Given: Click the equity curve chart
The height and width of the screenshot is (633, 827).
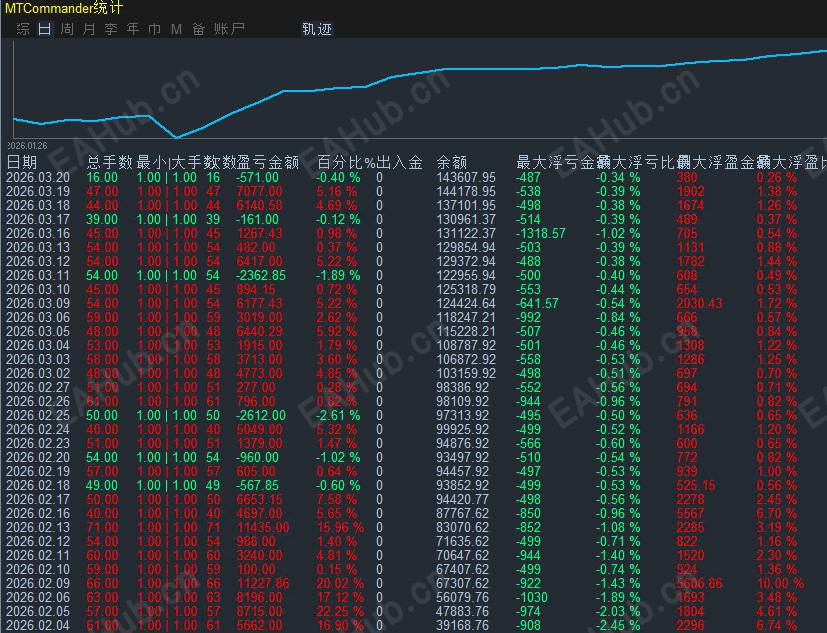Looking at the screenshot, I should [420, 90].
